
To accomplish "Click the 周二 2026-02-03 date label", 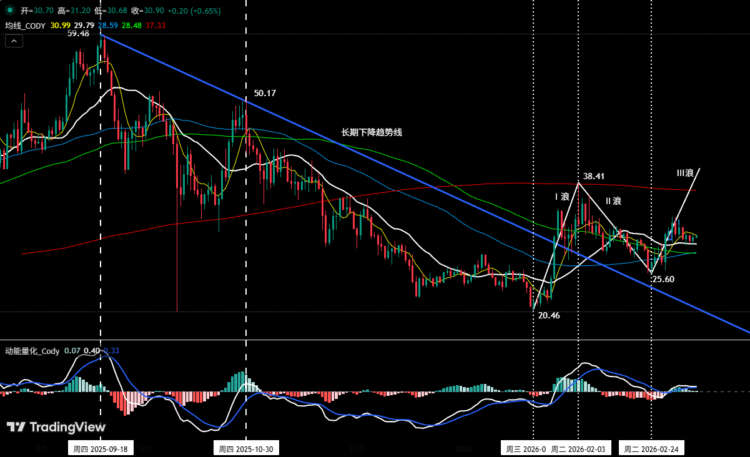I will (579, 449).
